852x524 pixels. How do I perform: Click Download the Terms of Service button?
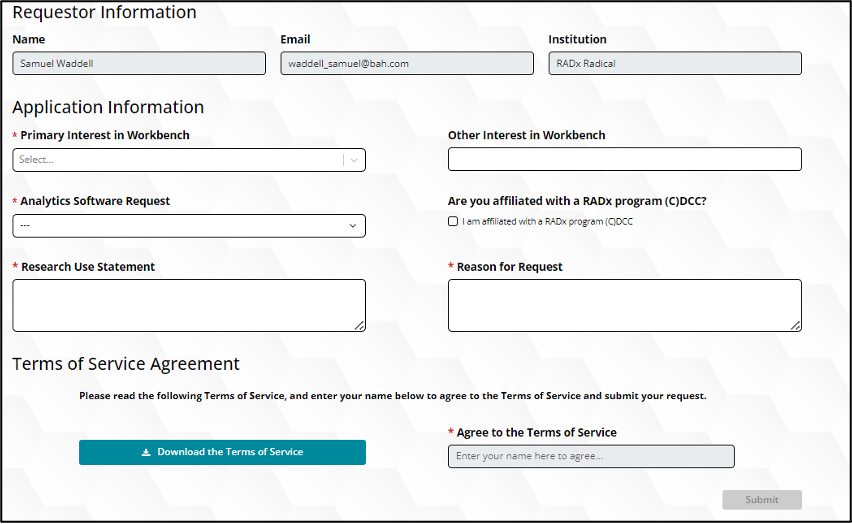point(222,452)
